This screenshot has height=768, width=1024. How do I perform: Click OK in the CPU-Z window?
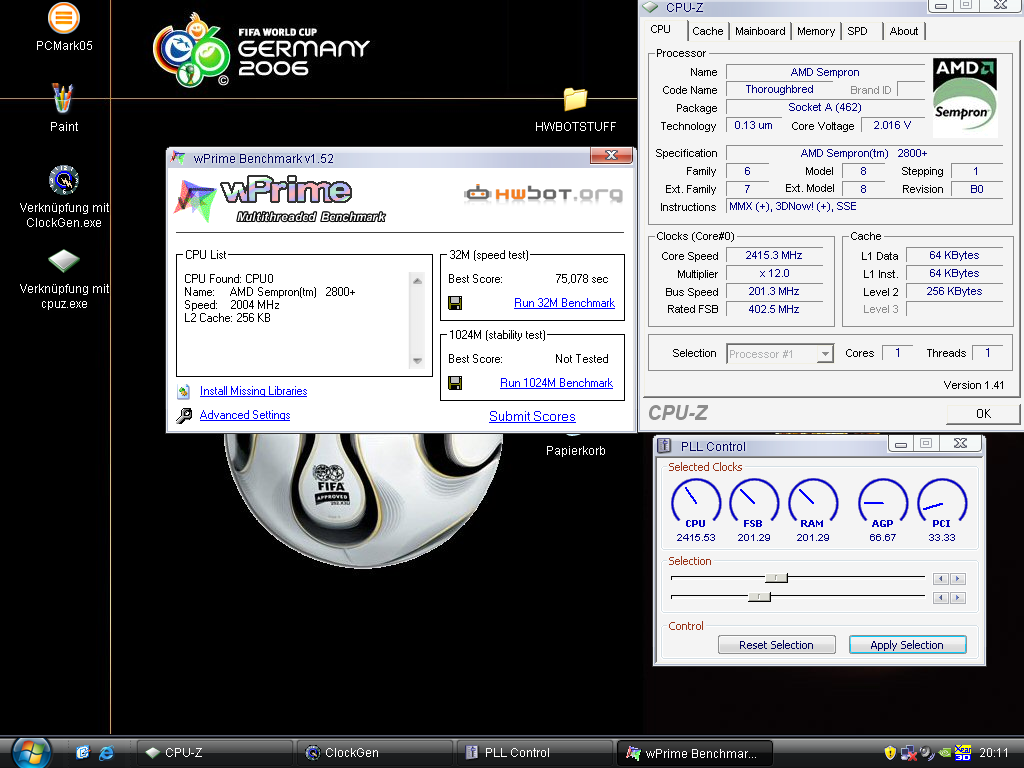(983, 413)
